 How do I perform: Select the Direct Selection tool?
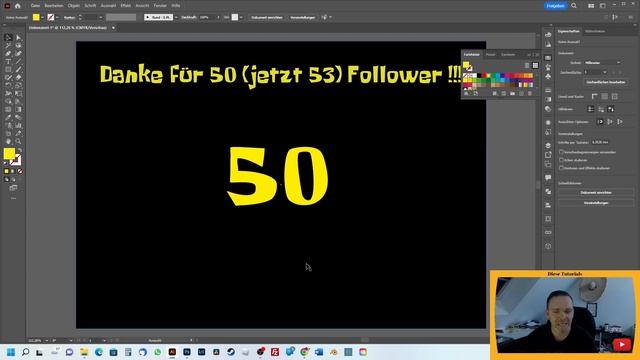pyautogui.click(x=18, y=38)
